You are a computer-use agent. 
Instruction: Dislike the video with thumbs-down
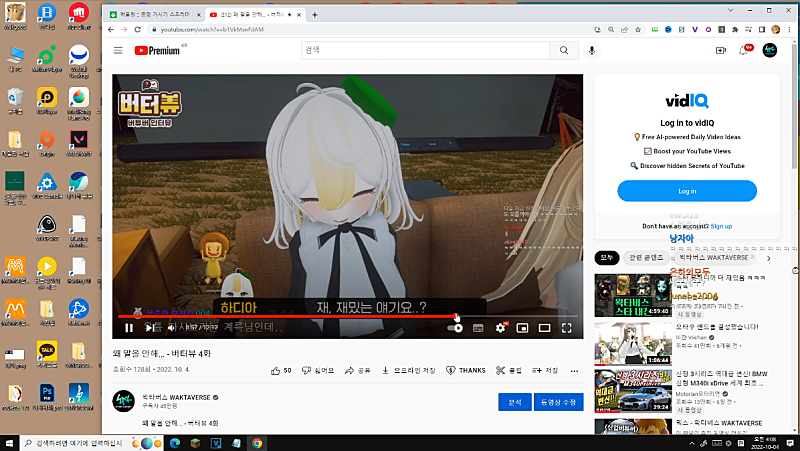pos(318,370)
